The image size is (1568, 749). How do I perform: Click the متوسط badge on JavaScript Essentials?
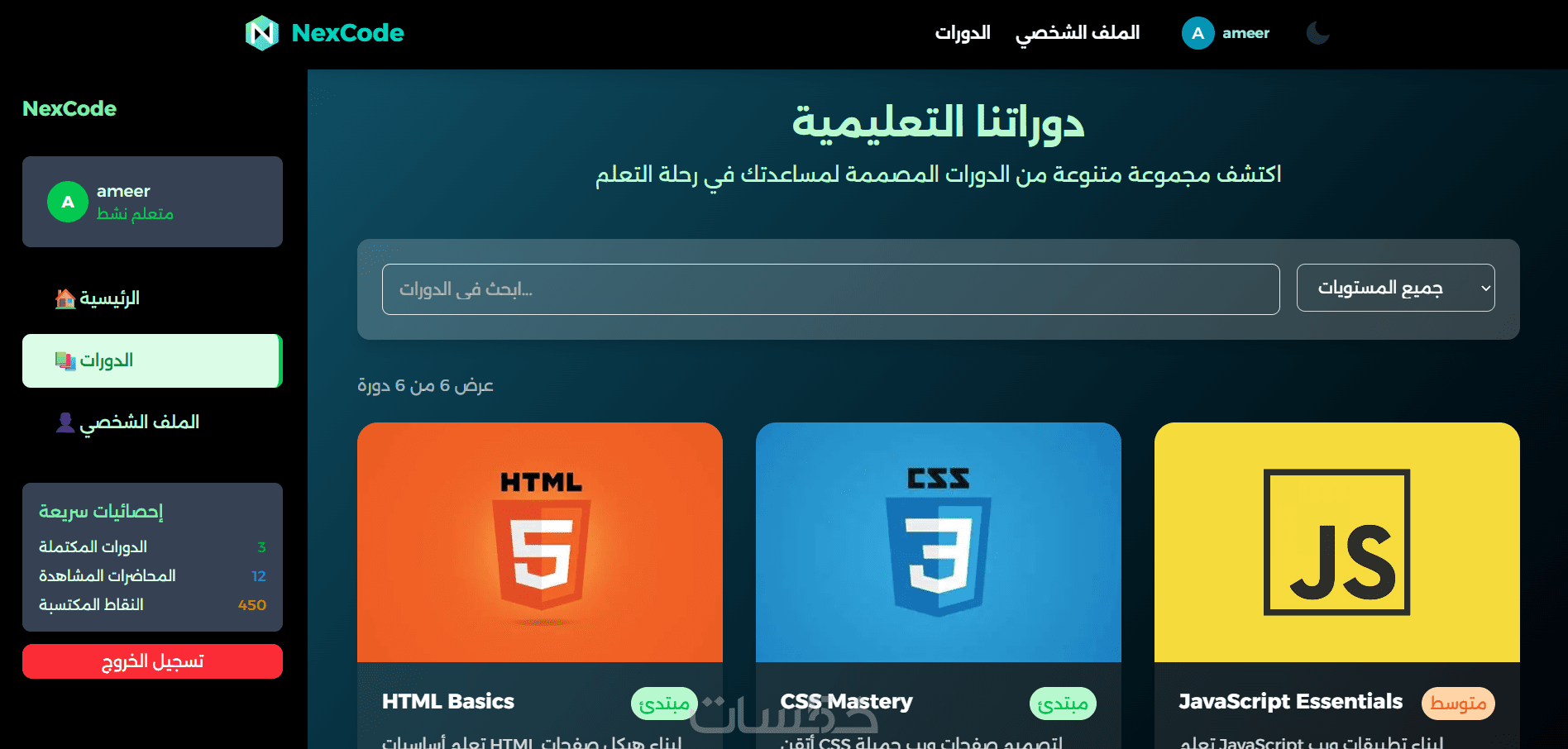(x=1458, y=704)
